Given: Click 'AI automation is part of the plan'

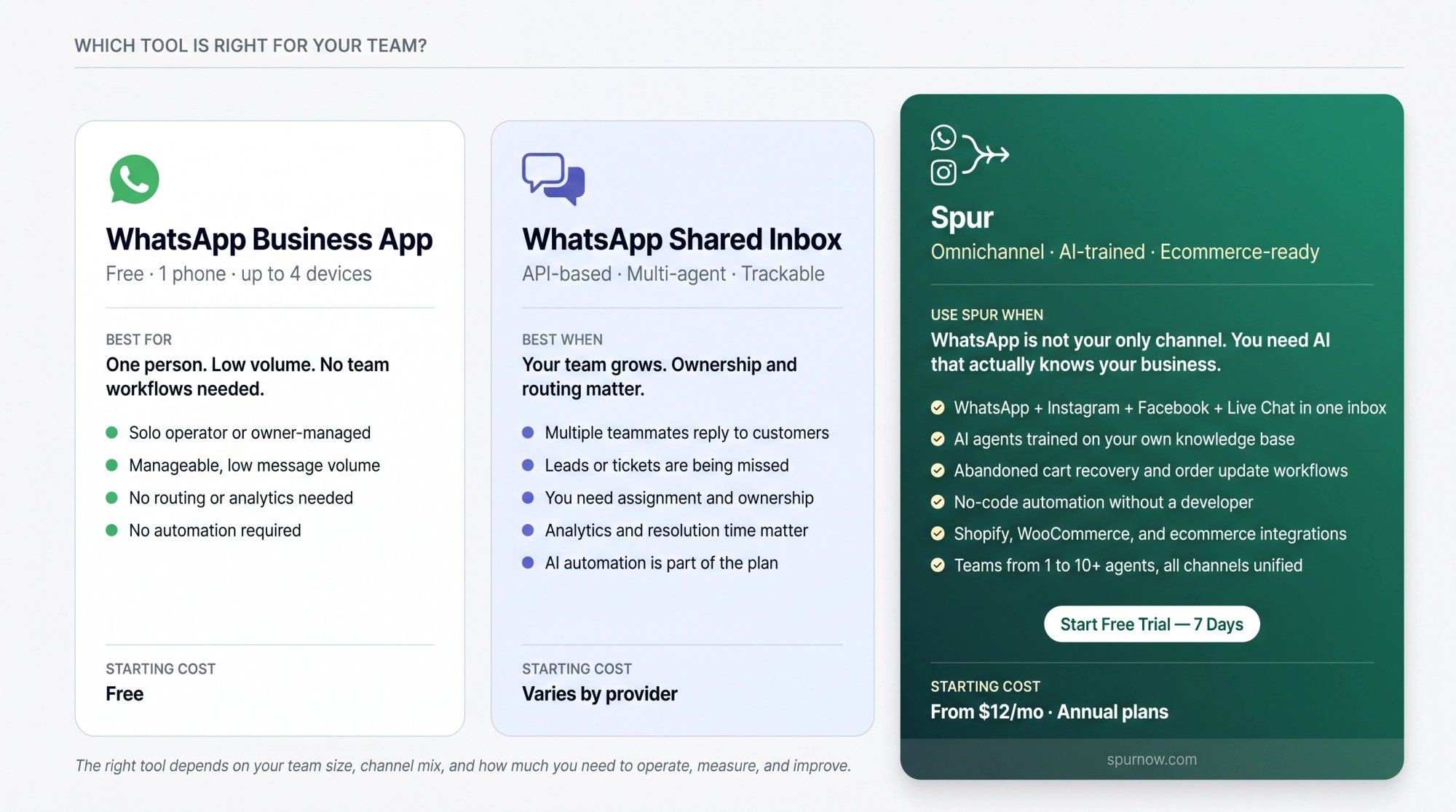Looking at the screenshot, I should pos(661,563).
